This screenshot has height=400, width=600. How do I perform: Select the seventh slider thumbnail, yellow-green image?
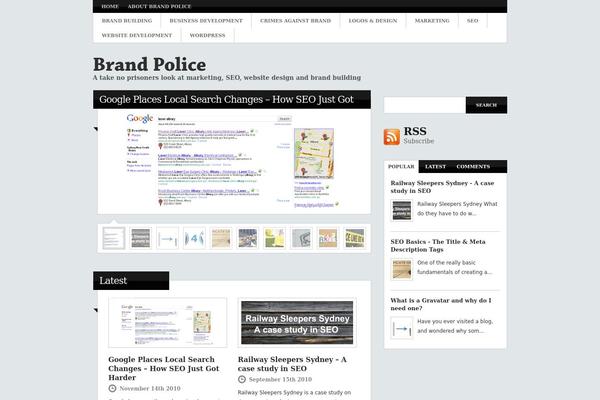click(274, 238)
